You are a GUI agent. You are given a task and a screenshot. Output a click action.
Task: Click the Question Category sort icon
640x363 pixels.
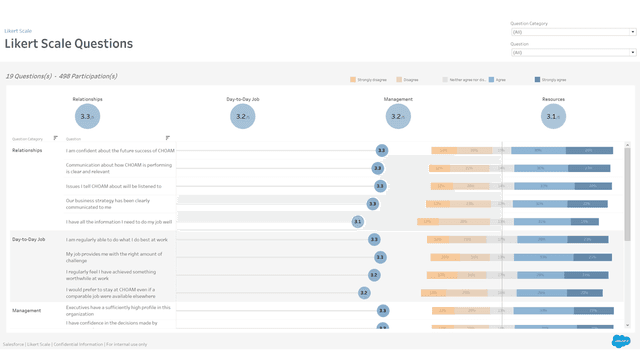(x=56, y=138)
